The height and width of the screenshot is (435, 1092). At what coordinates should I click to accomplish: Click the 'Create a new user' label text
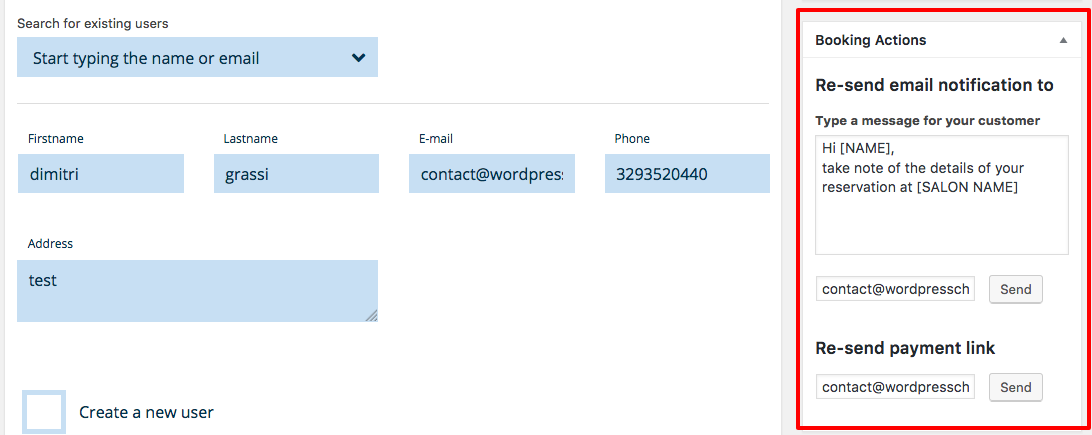[146, 412]
